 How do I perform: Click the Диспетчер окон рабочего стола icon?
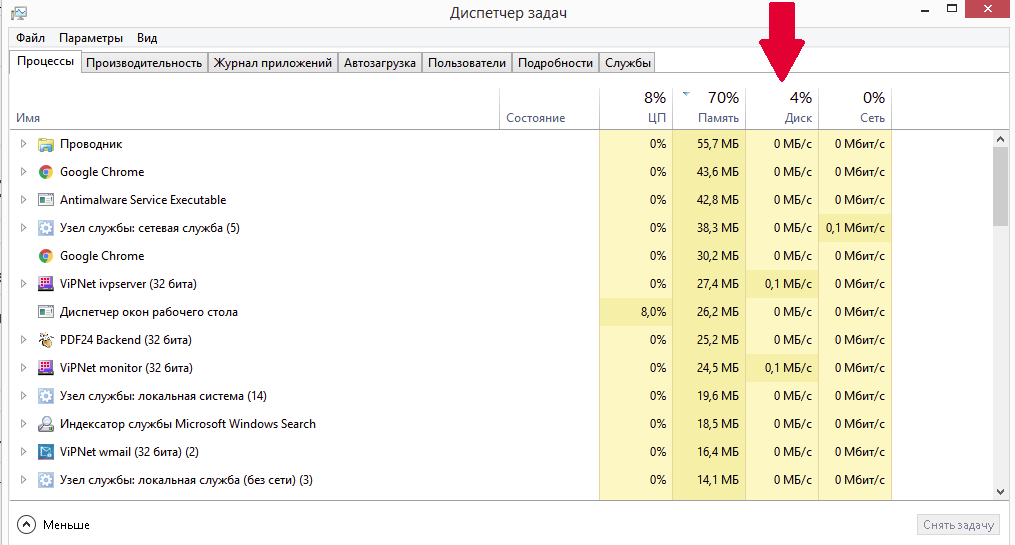tap(45, 312)
